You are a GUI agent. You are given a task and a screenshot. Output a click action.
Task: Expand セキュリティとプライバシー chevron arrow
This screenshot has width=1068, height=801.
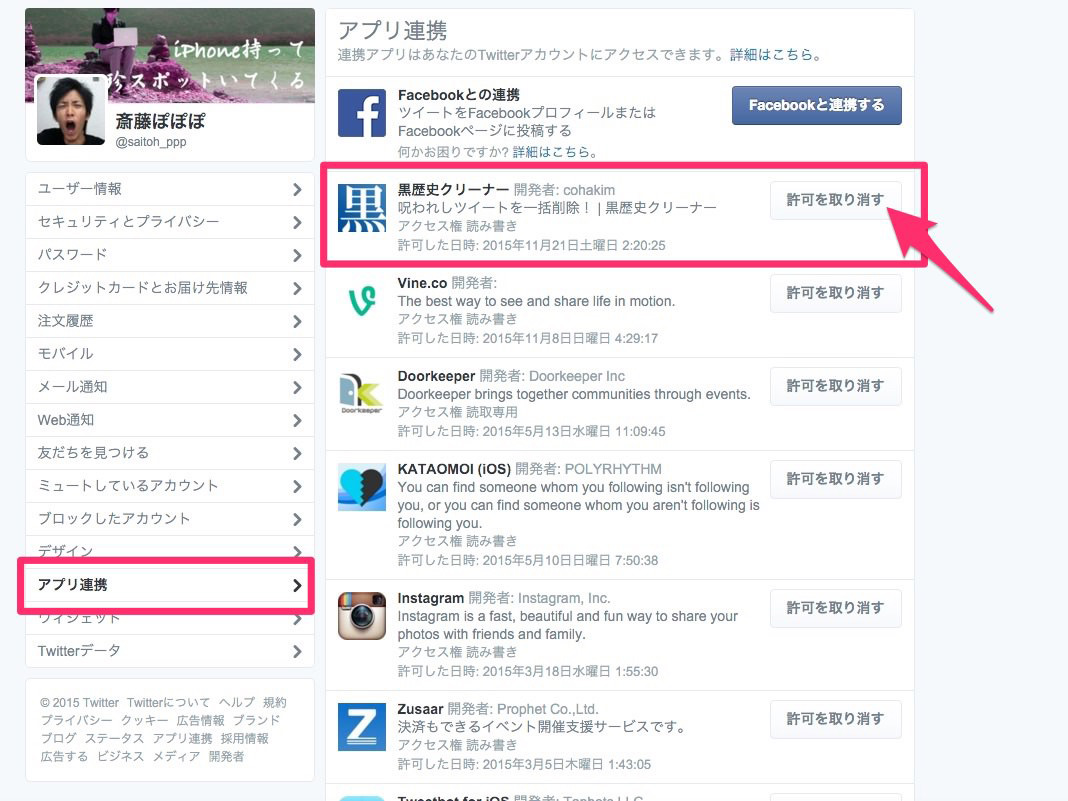click(x=297, y=222)
